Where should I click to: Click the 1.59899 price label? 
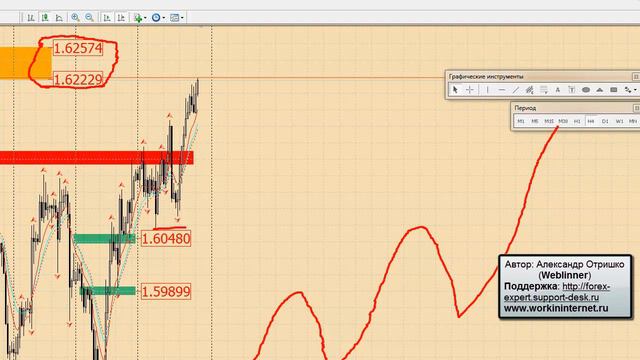[x=166, y=291]
